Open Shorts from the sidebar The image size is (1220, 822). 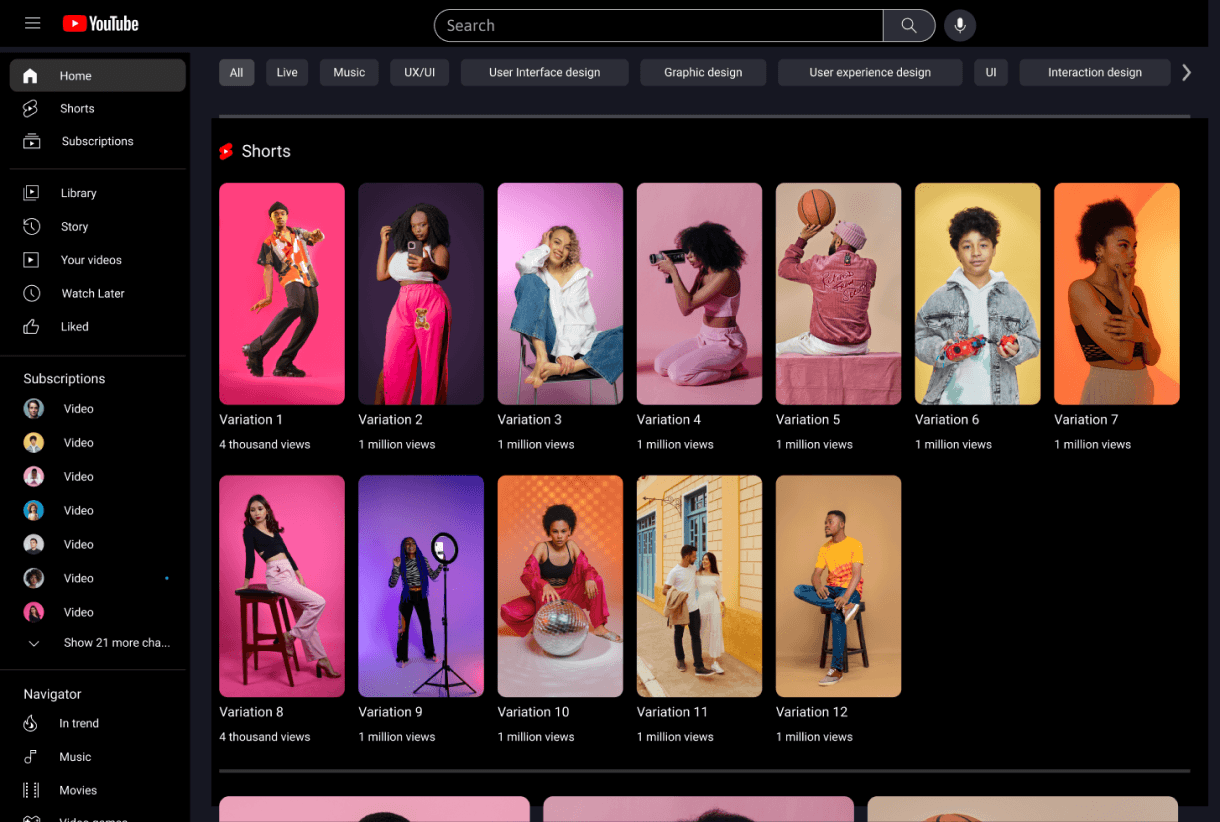(x=77, y=108)
